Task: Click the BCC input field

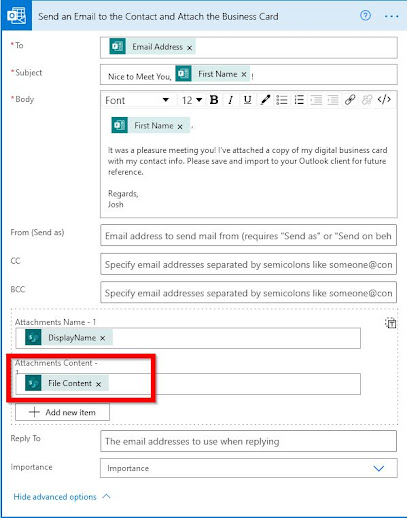Action: click(x=248, y=292)
